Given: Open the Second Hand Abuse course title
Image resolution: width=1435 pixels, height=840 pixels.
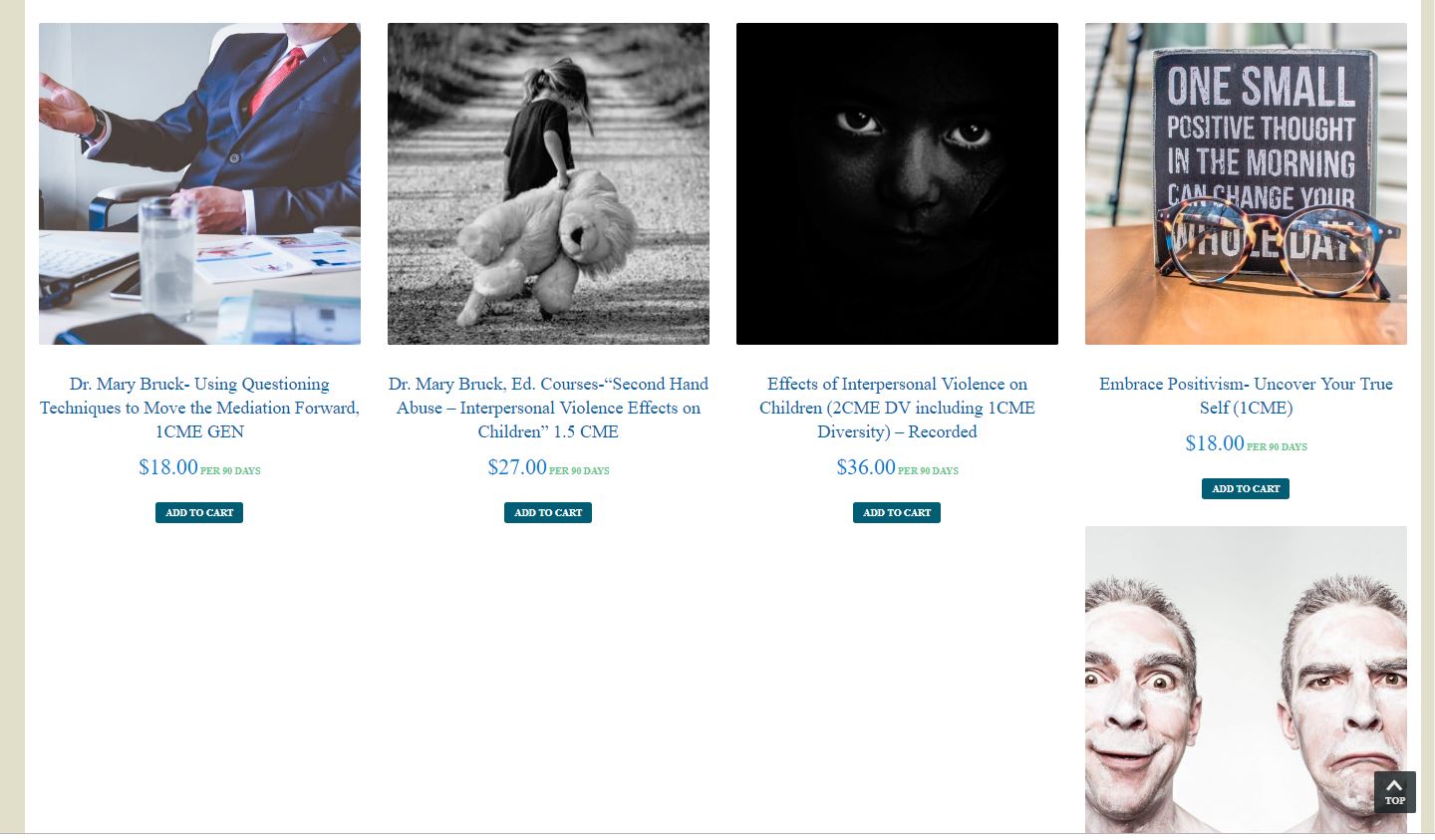Looking at the screenshot, I should point(548,408).
